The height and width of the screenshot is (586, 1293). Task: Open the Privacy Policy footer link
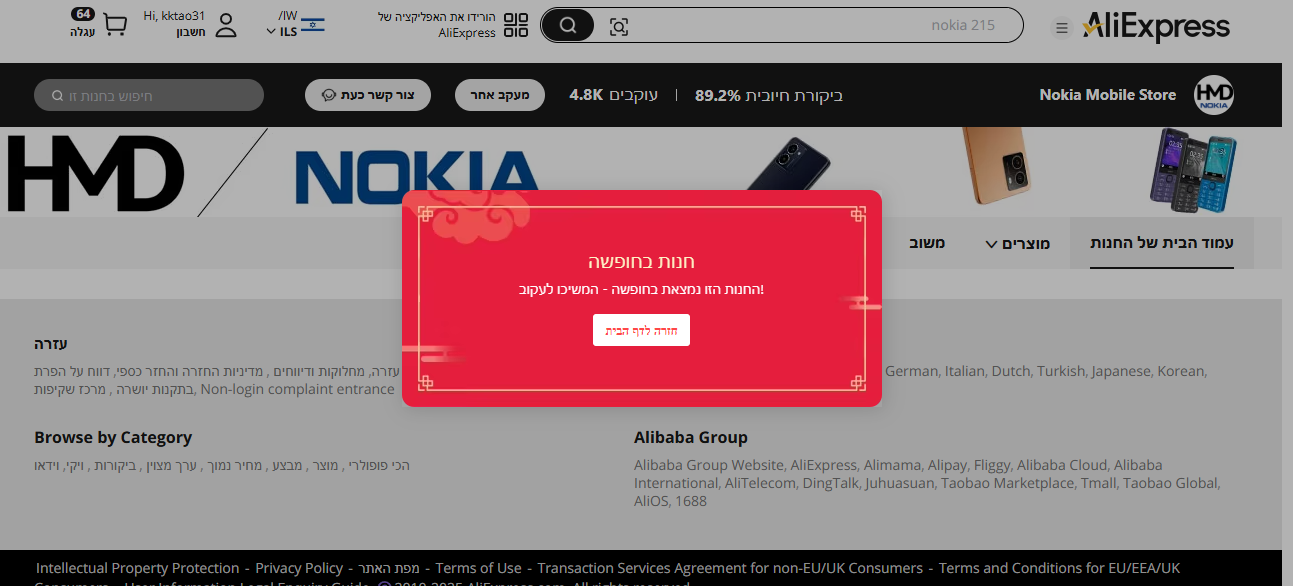click(298, 568)
